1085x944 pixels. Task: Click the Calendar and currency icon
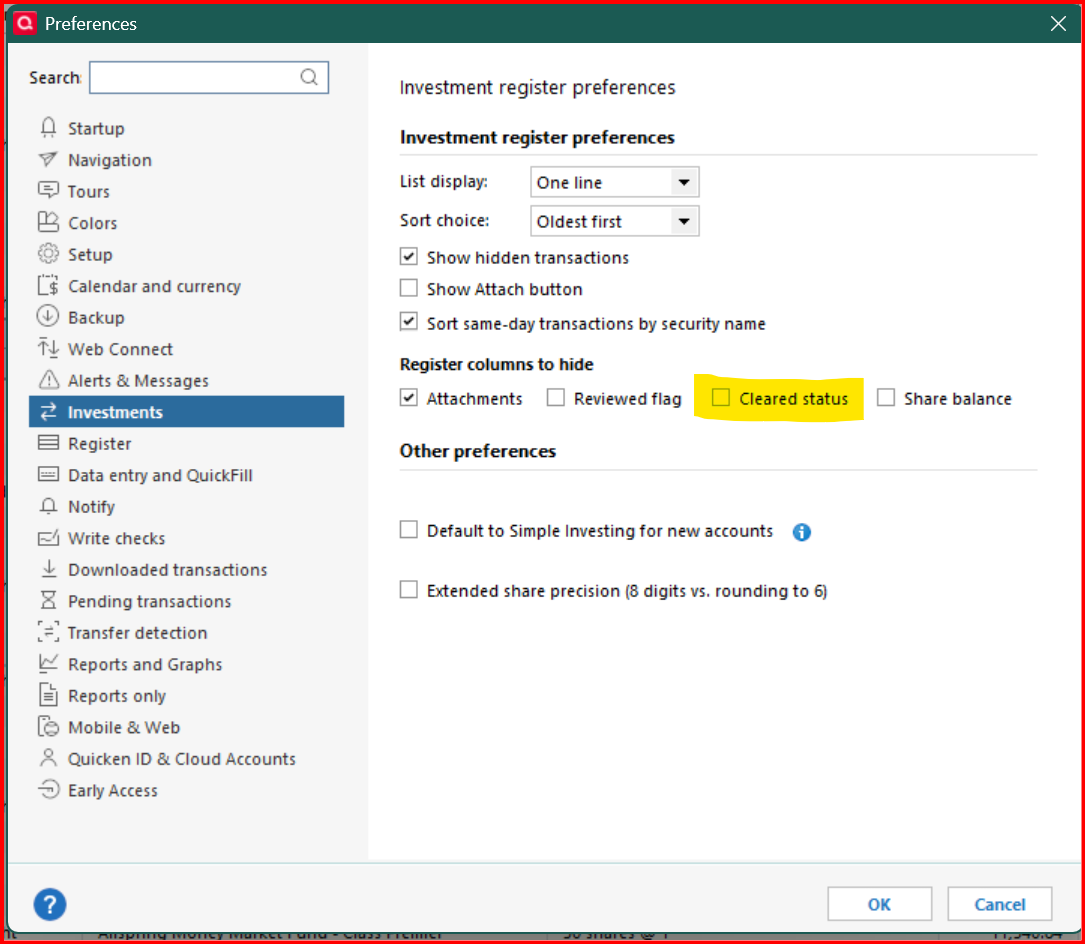[48, 285]
